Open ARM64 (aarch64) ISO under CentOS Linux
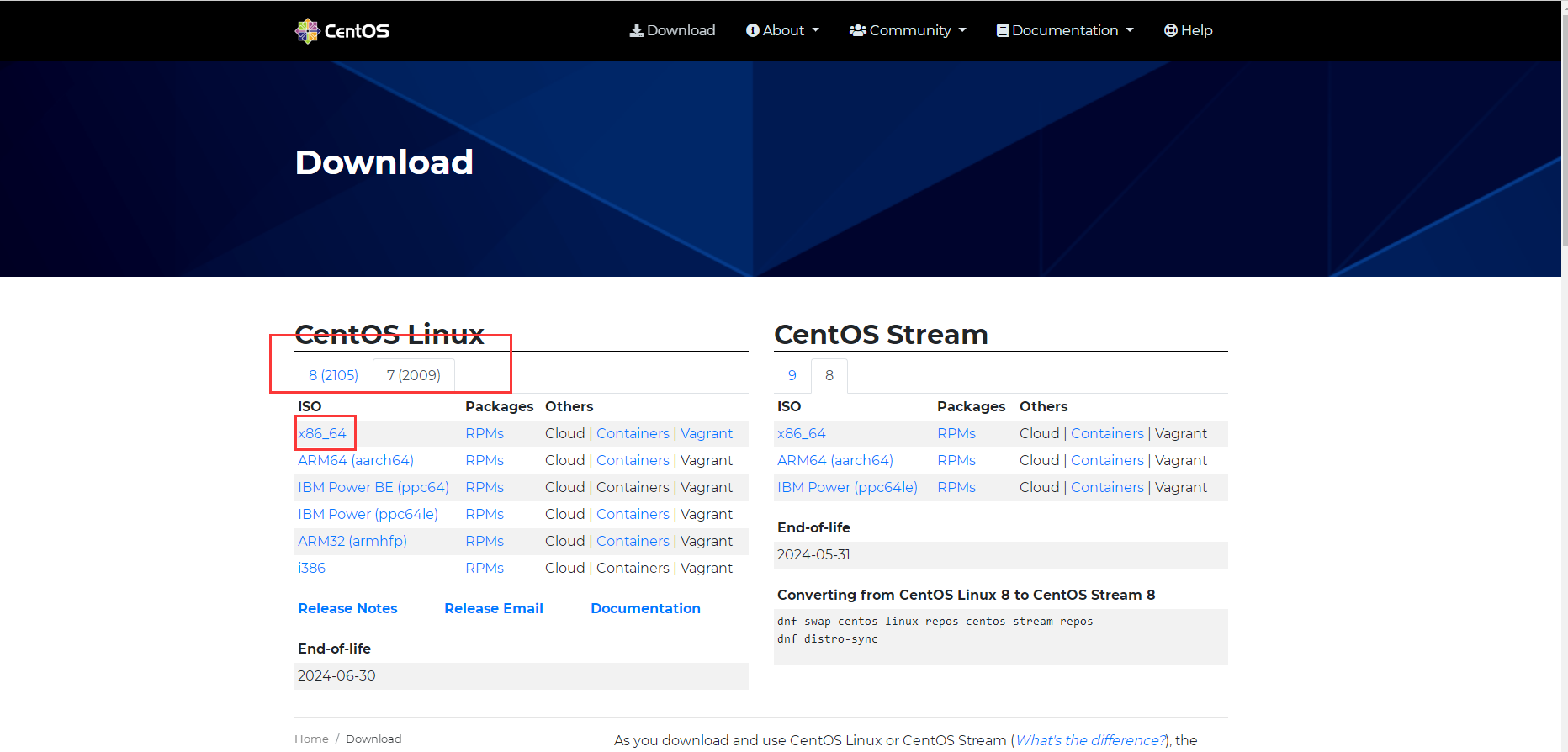Screen dimensions: 1568x752 356,460
